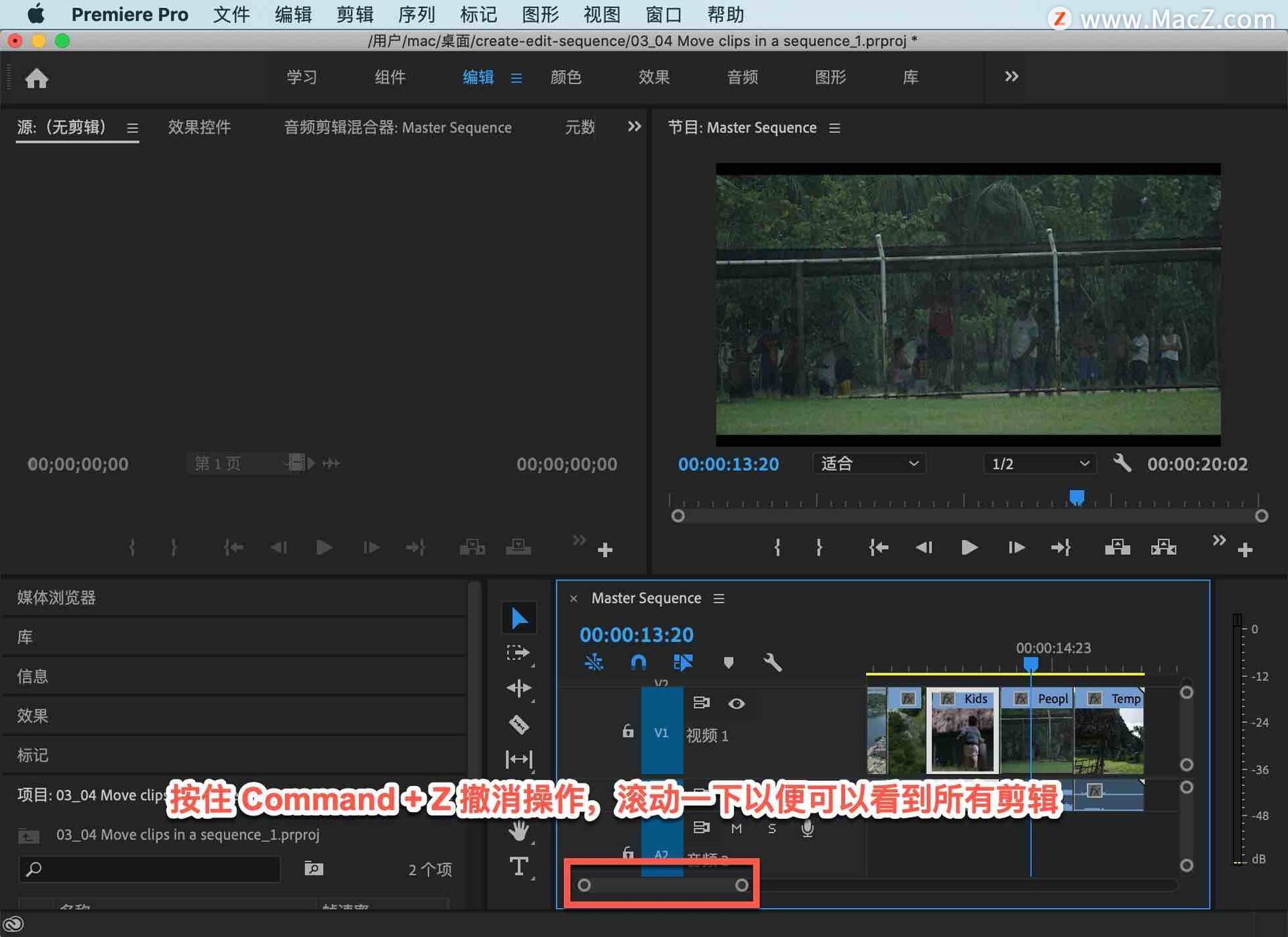
Task: Open timeline display settings wrench
Action: point(773,663)
